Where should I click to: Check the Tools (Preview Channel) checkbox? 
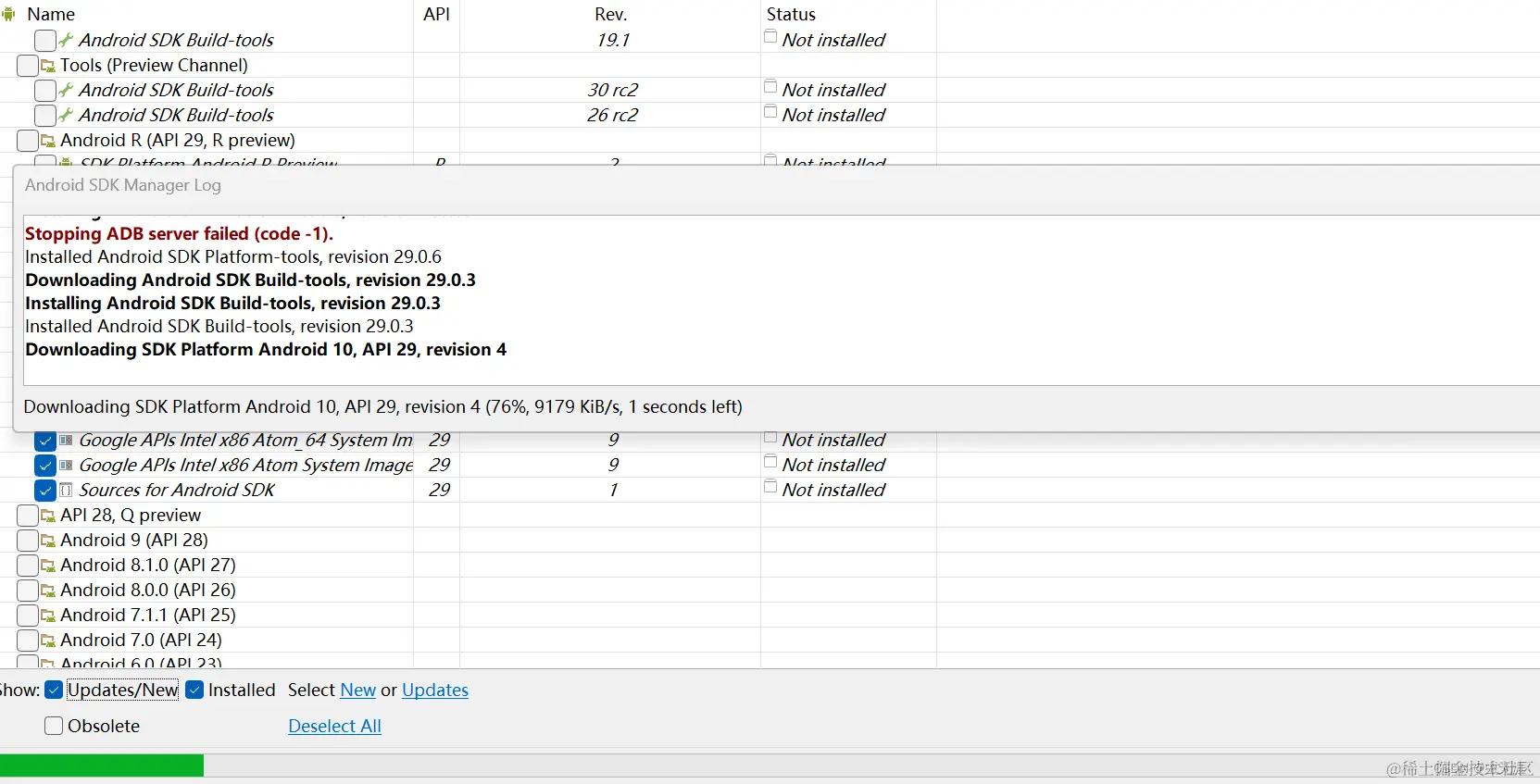coord(28,66)
